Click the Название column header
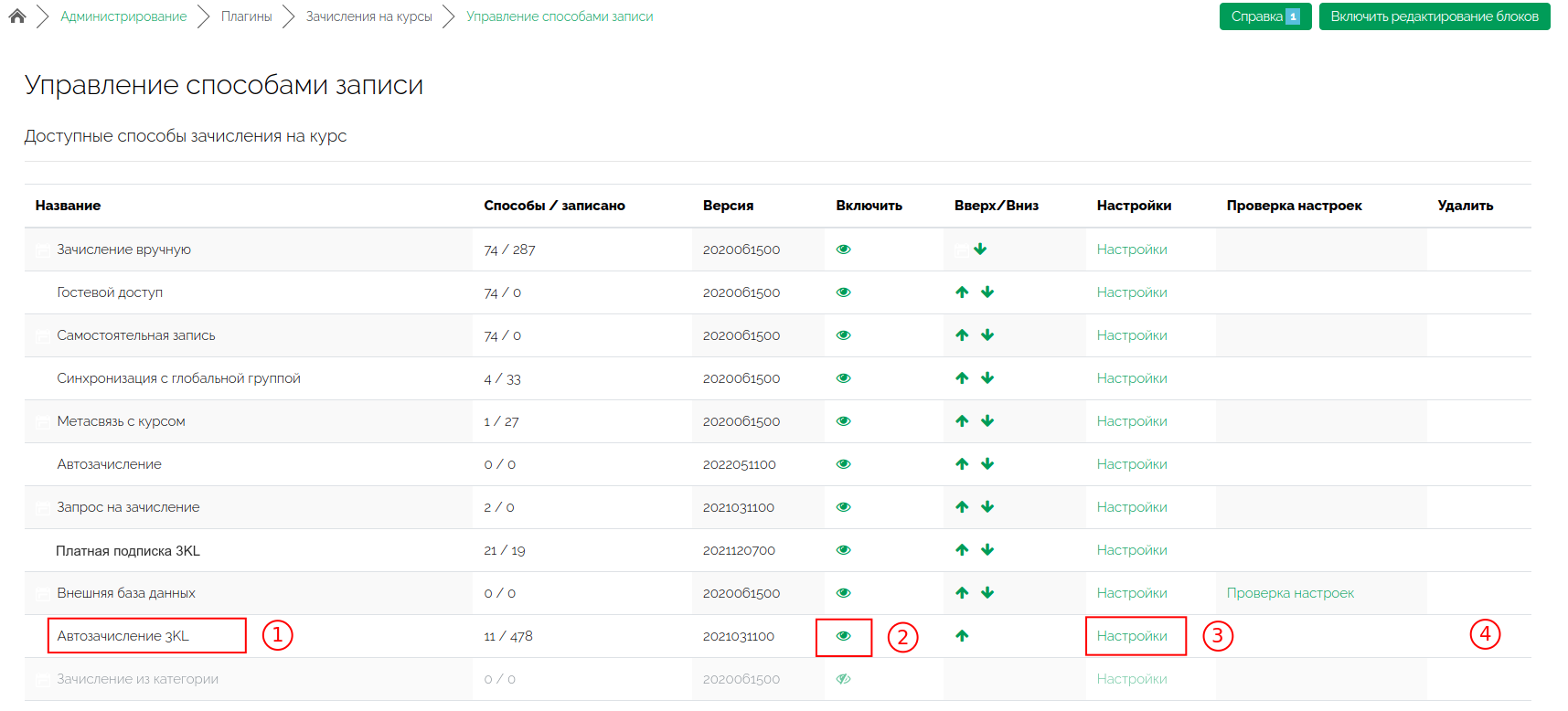This screenshot has height=711, width=1568. point(68,206)
